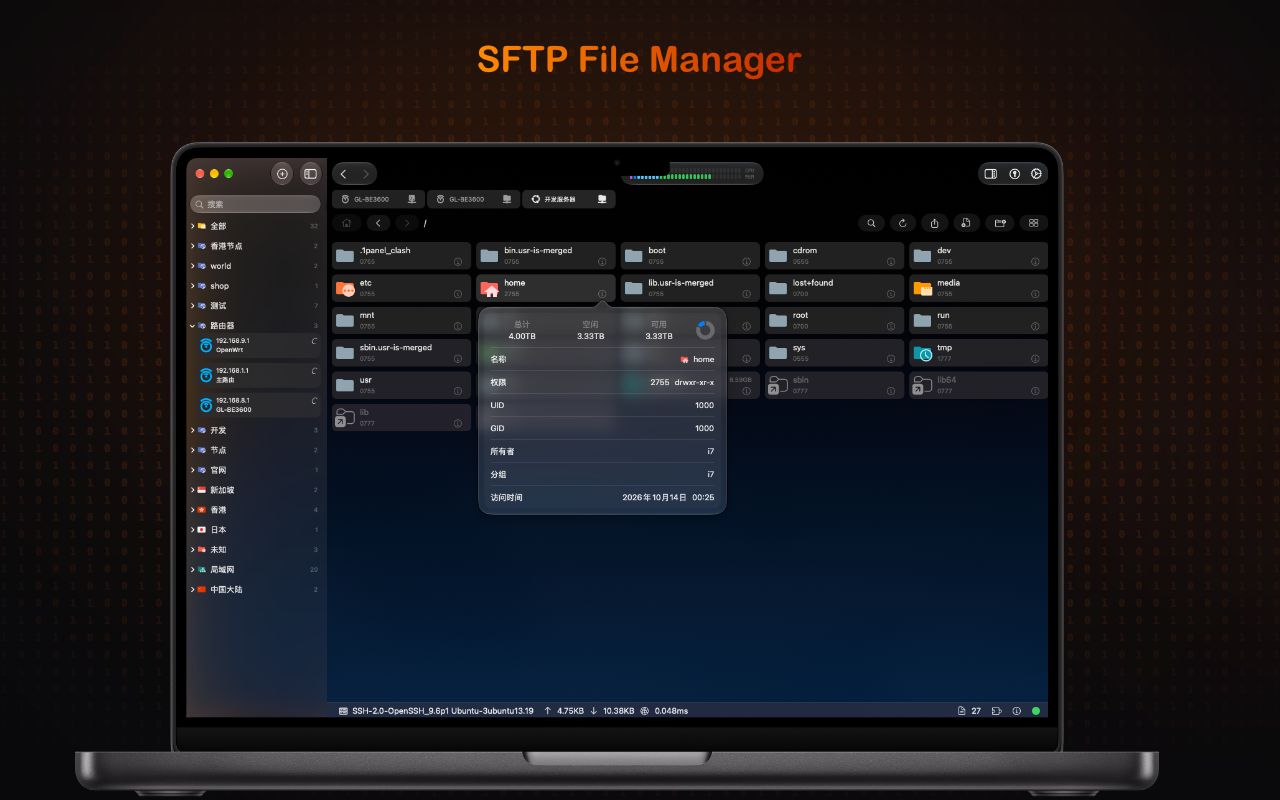This screenshot has height=800, width=1280.
Task: Refresh the directory listing
Action: tap(903, 223)
